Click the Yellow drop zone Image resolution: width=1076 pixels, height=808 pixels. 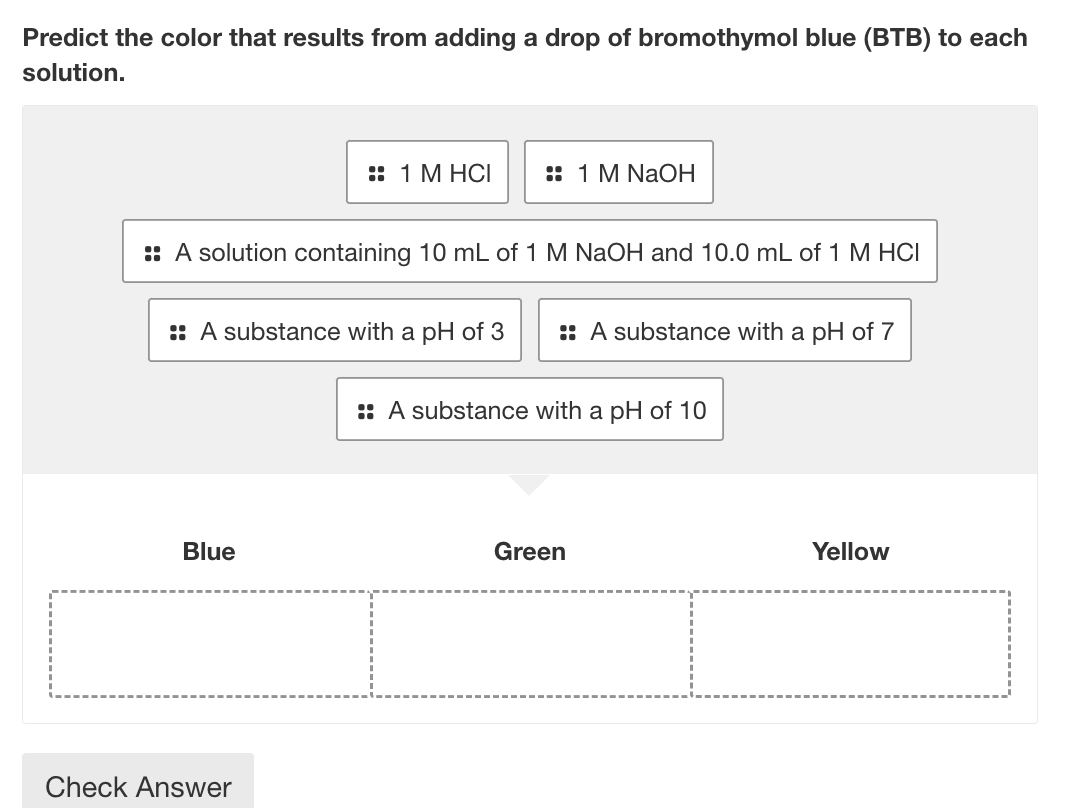850,643
